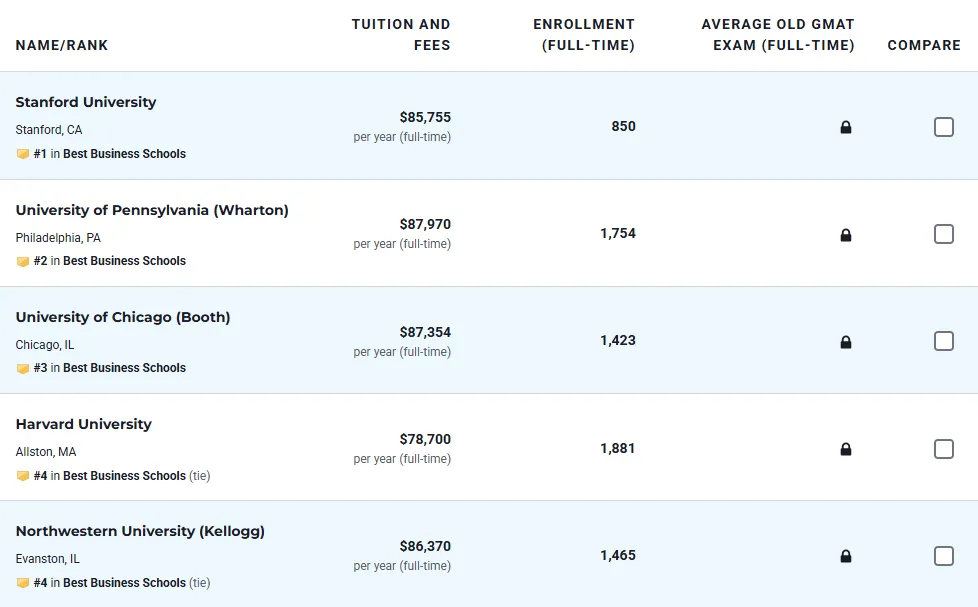Open Stanford University school link

point(86,102)
